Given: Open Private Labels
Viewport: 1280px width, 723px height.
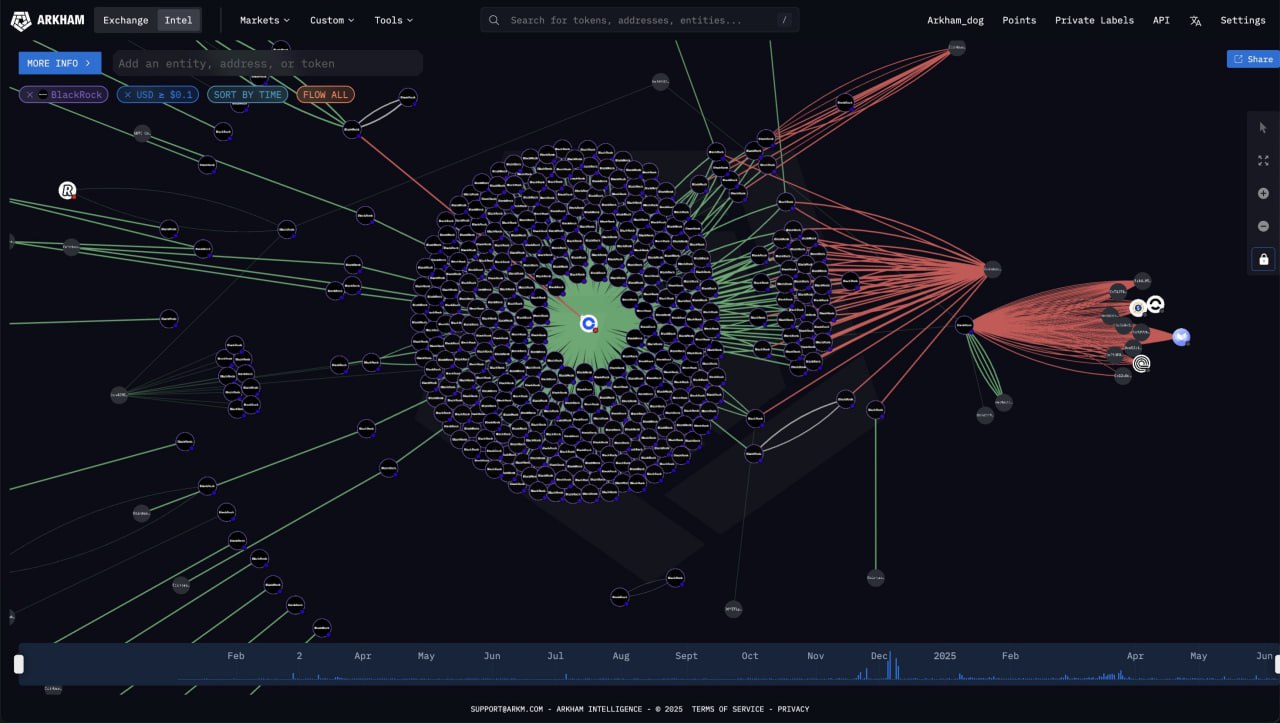Looking at the screenshot, I should (1094, 20).
